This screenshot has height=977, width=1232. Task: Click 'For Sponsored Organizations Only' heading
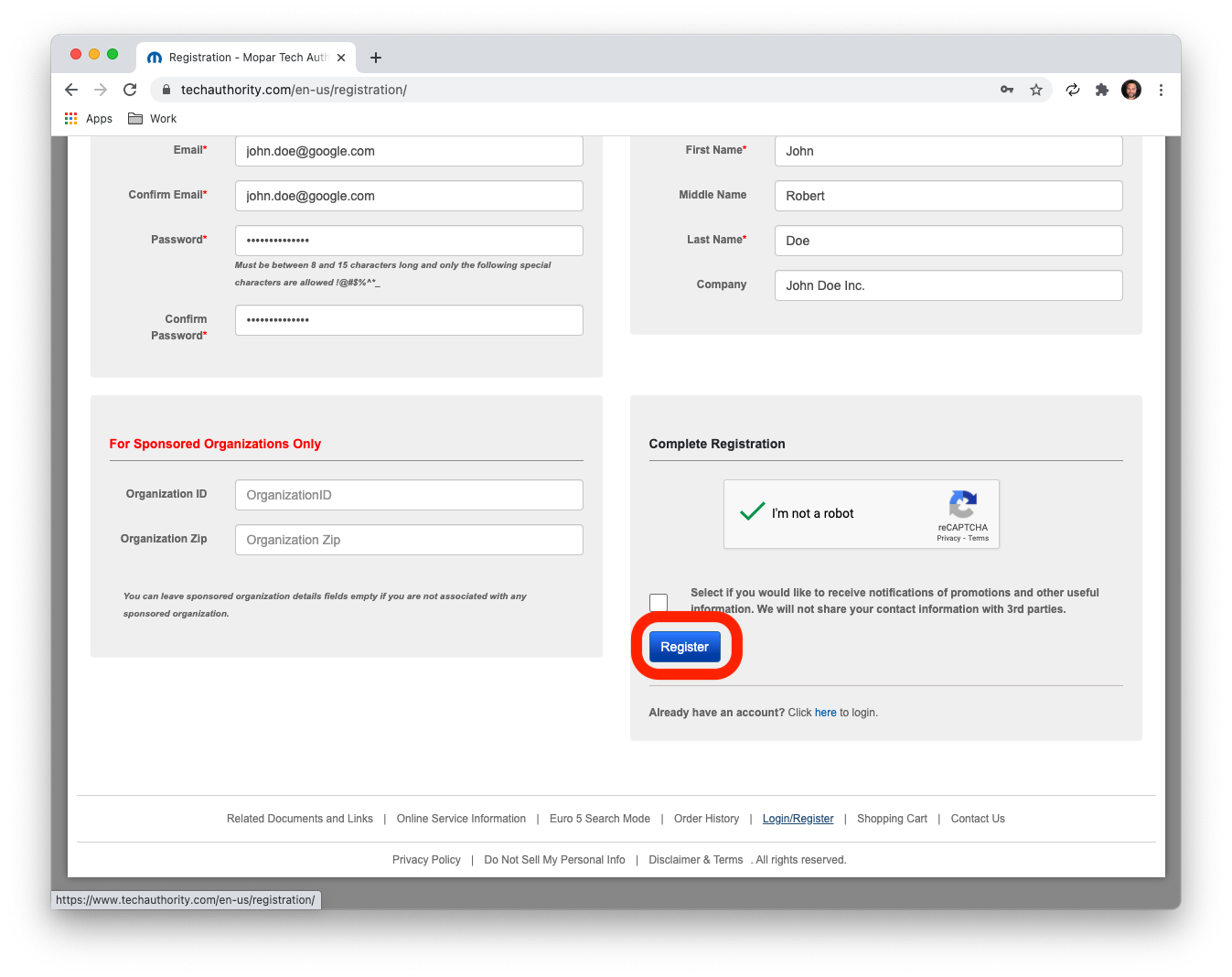(215, 444)
